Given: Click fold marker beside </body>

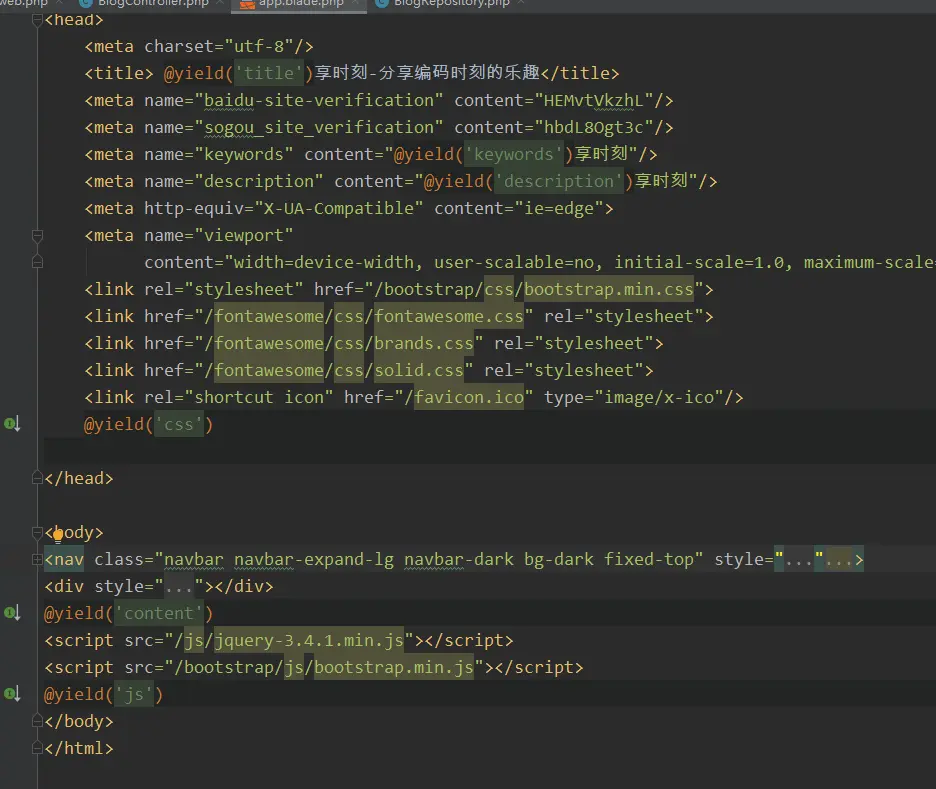Looking at the screenshot, I should click(x=37, y=721).
